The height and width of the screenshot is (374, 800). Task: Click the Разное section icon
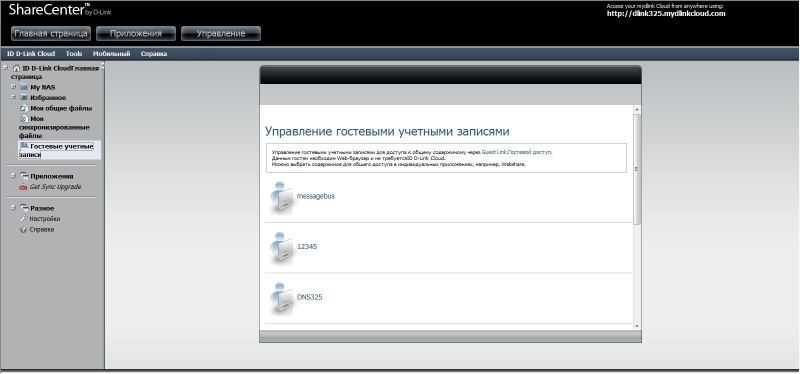pos(24,208)
